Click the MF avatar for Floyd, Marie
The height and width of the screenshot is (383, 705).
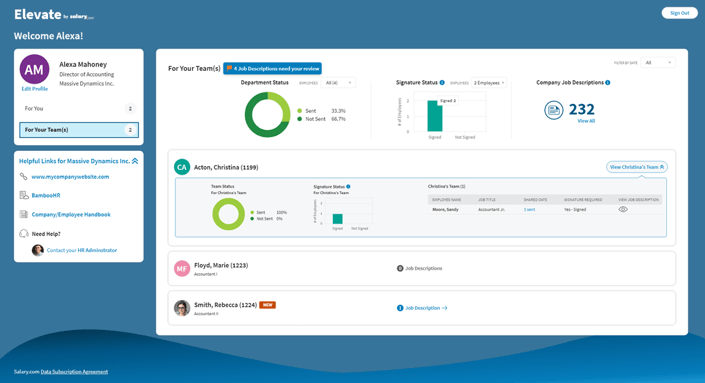[182, 269]
